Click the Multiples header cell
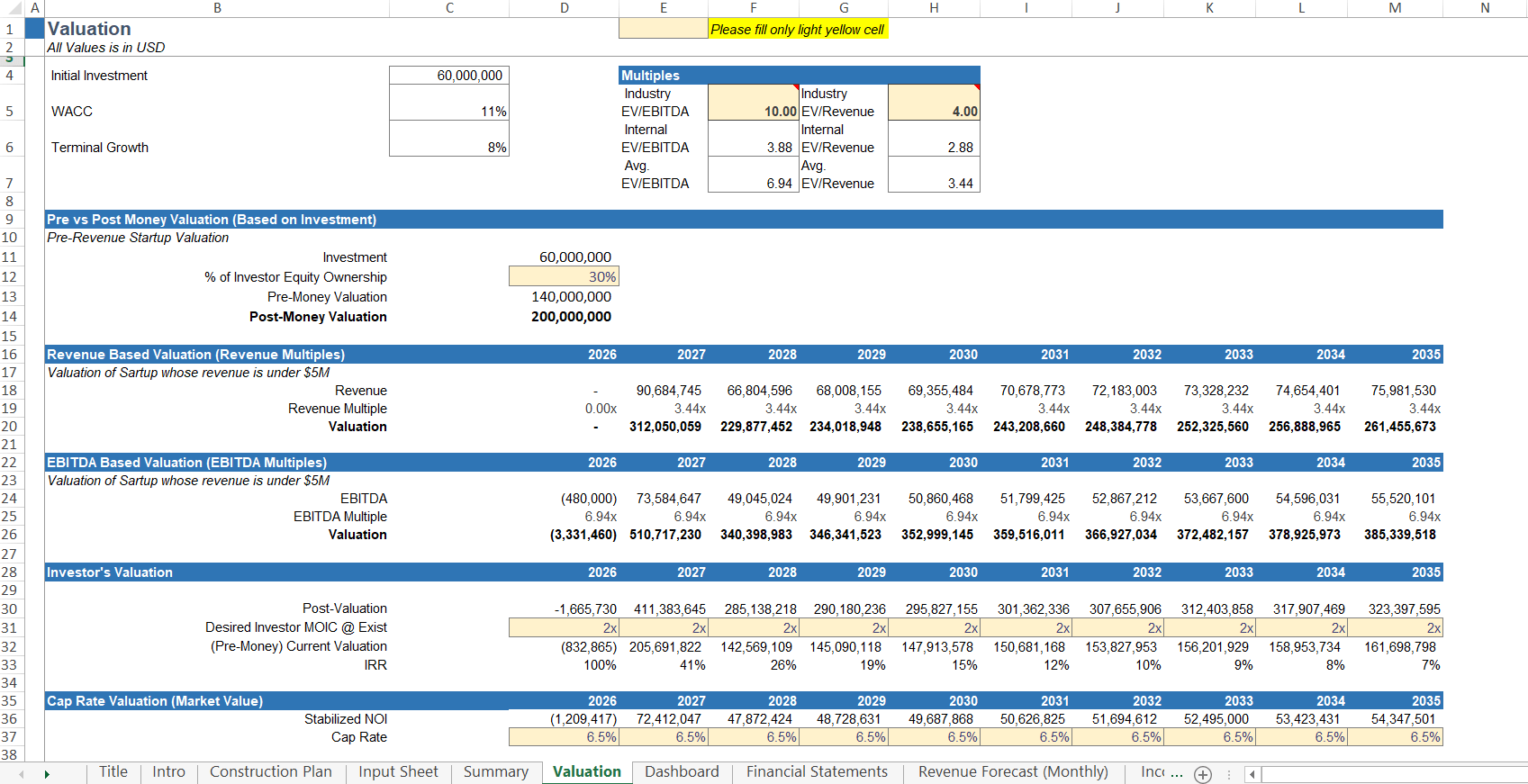This screenshot has width=1528, height=784. point(799,76)
